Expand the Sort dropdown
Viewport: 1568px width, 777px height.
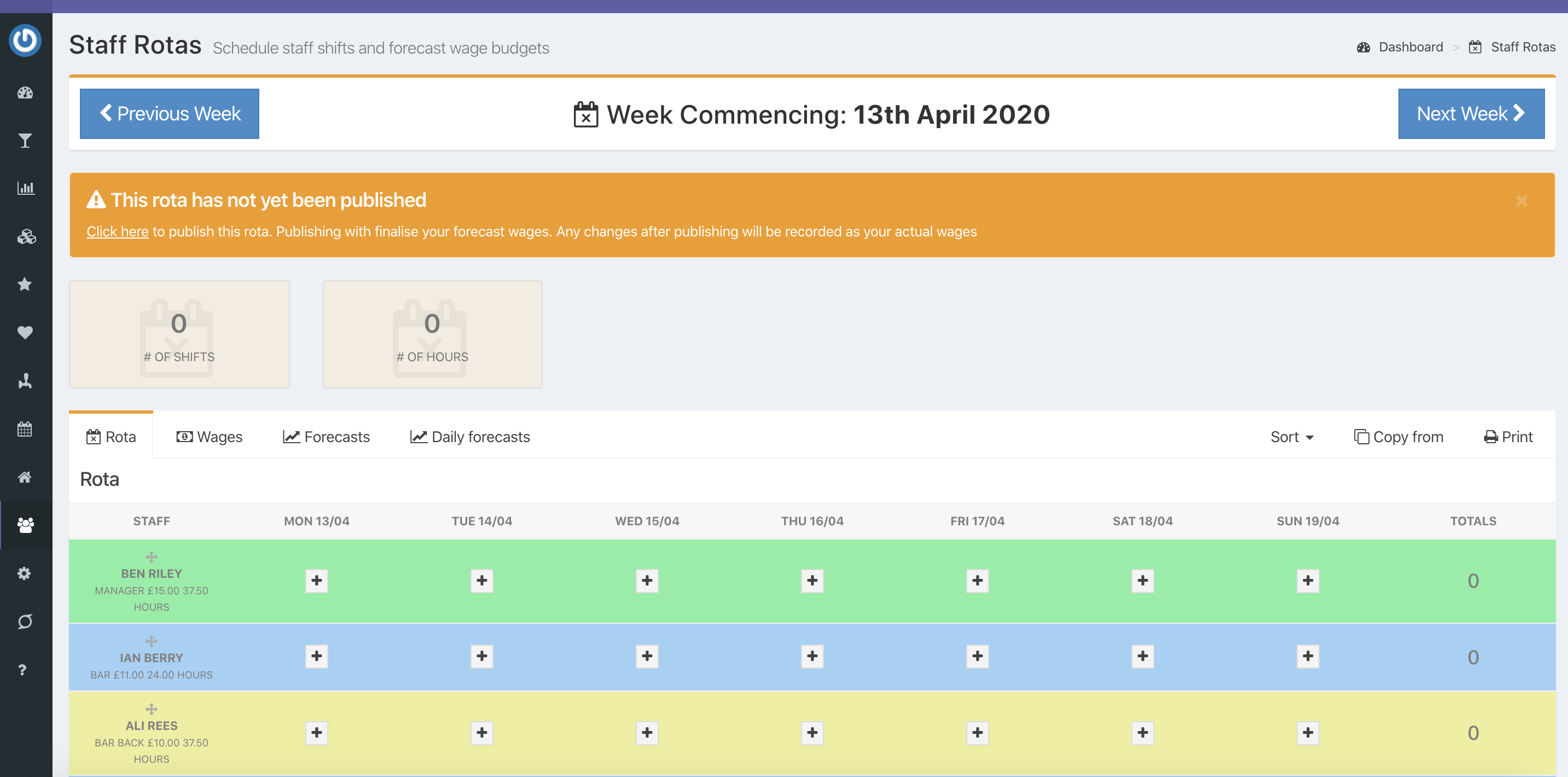[1292, 437]
